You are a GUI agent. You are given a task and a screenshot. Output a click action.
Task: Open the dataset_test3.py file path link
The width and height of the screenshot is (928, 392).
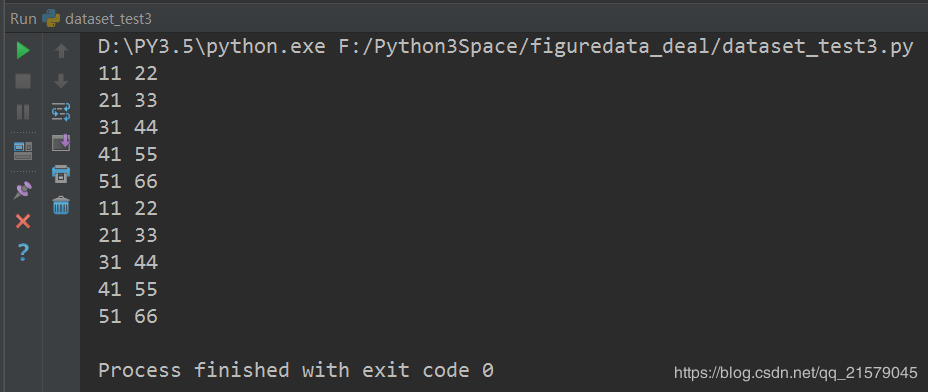pos(626,47)
